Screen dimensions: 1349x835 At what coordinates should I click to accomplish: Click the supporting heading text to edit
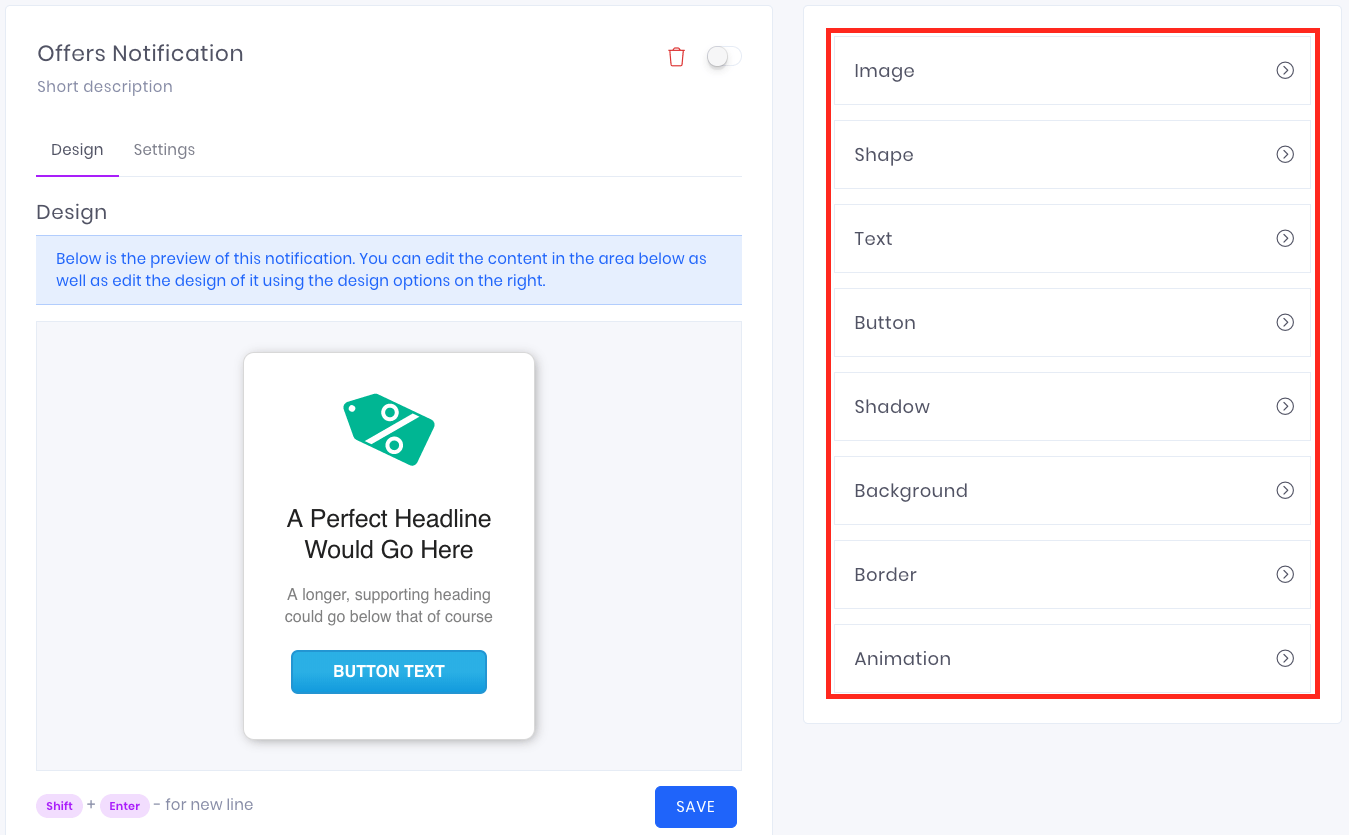pos(389,605)
